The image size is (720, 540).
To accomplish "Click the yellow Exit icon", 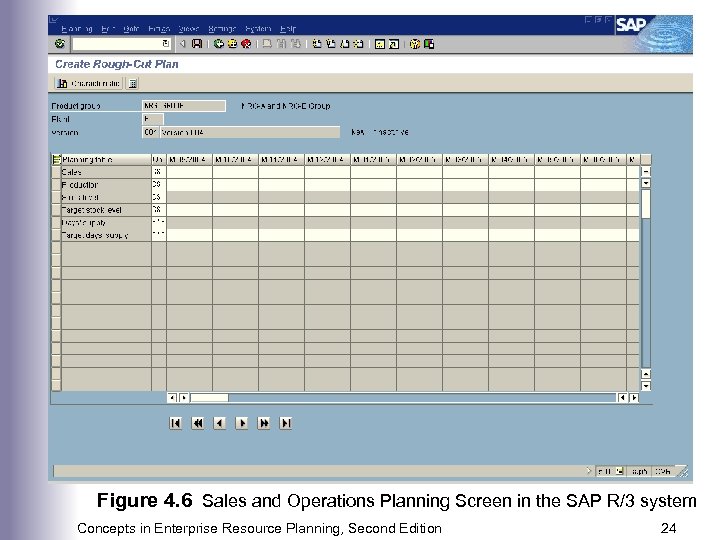I will point(232,44).
